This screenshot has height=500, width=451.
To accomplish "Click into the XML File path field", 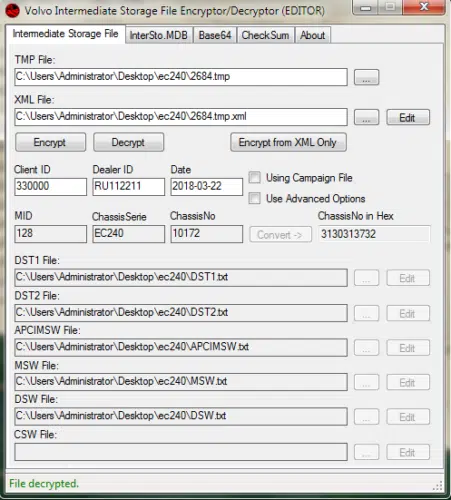I will (x=181, y=117).
